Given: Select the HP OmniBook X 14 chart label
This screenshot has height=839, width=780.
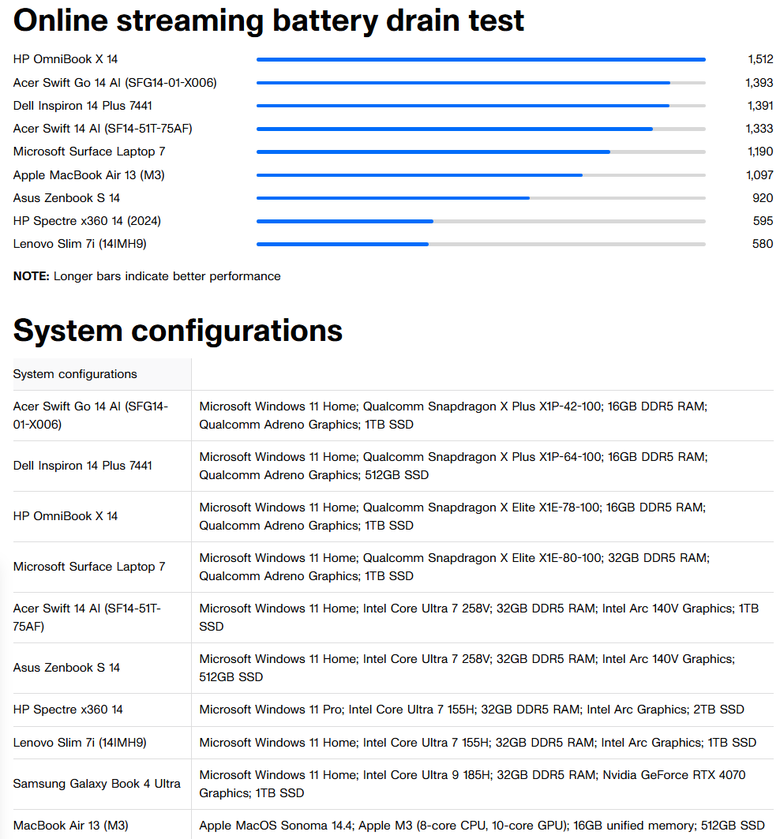Looking at the screenshot, I should (x=65, y=59).
